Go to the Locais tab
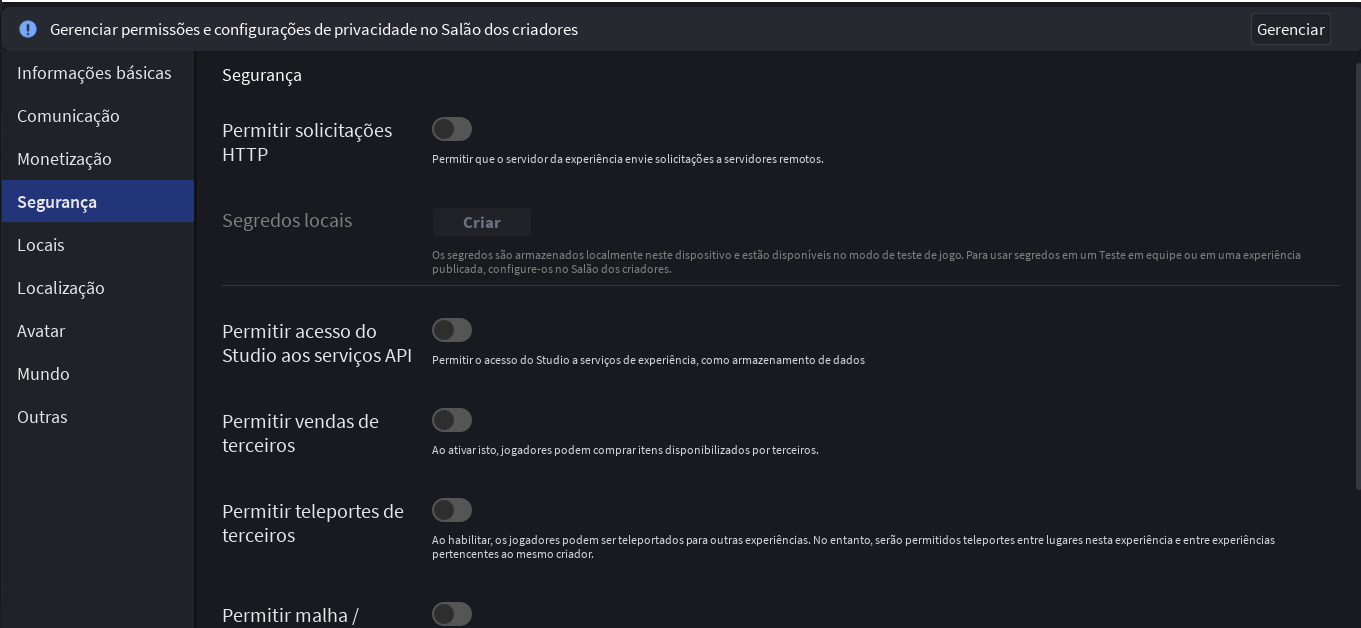This screenshot has width=1361, height=628. [x=41, y=245]
